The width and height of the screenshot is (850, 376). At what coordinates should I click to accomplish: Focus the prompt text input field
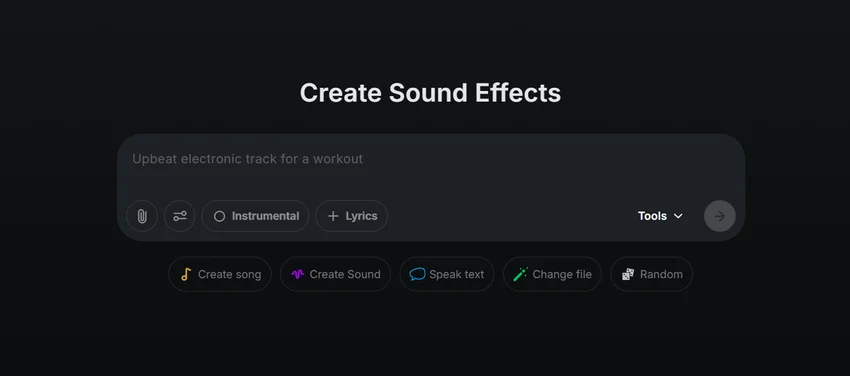(x=430, y=167)
